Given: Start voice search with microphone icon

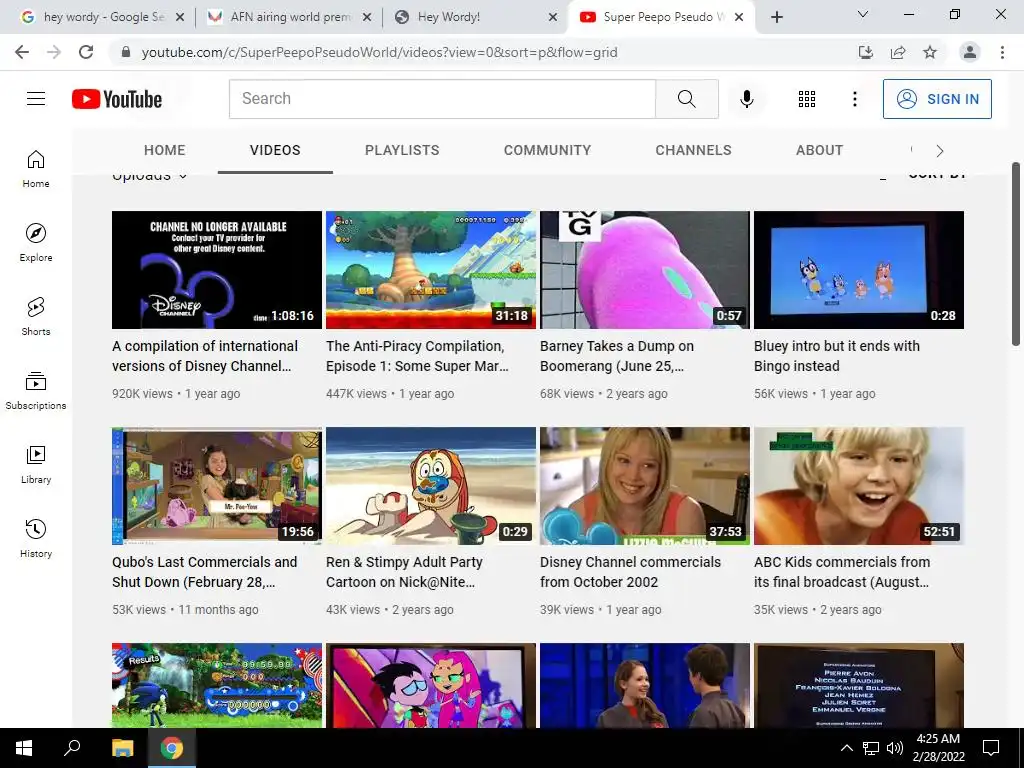Looking at the screenshot, I should tap(746, 99).
